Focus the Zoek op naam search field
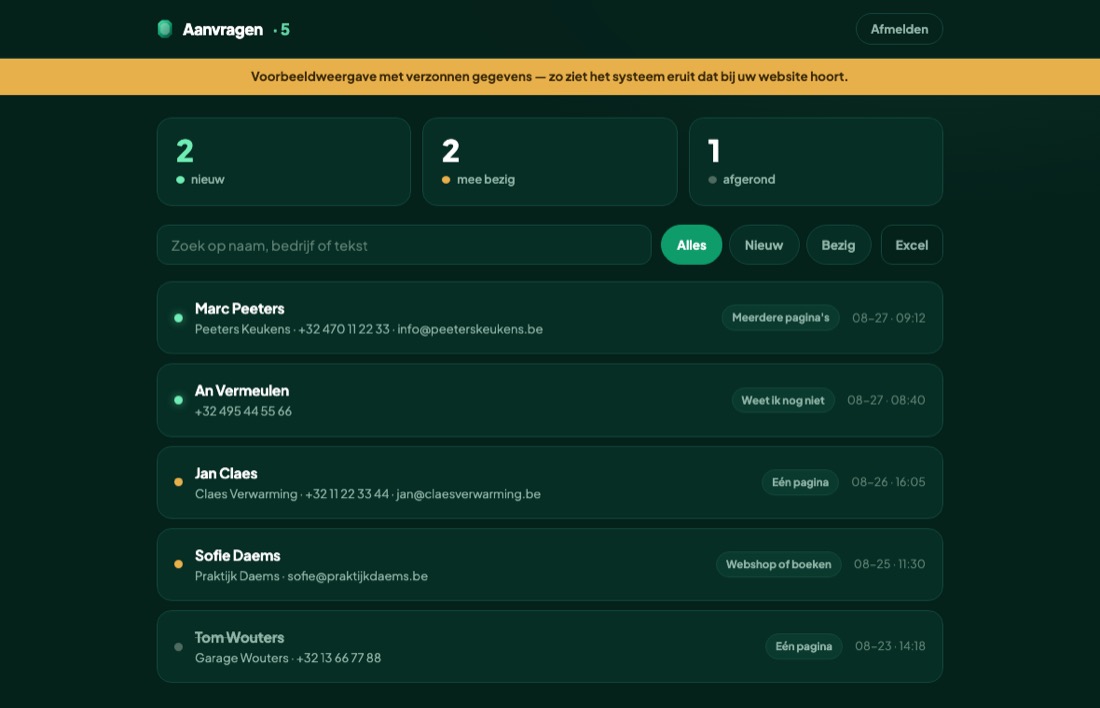Screen dimensions: 1100x708 click(404, 245)
